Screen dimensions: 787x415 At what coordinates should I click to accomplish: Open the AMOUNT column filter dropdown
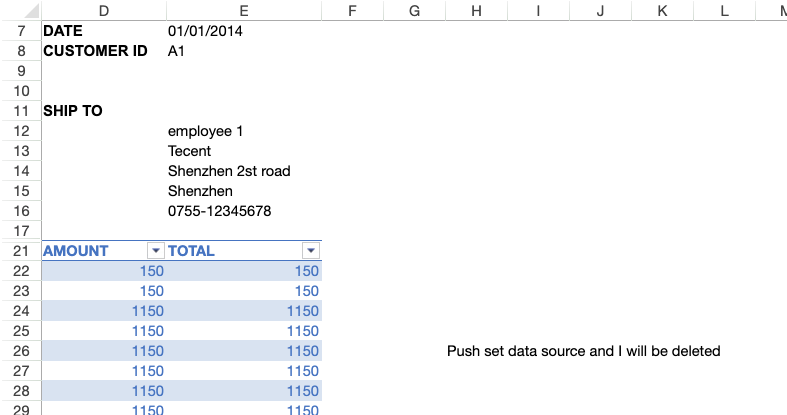tap(155, 251)
